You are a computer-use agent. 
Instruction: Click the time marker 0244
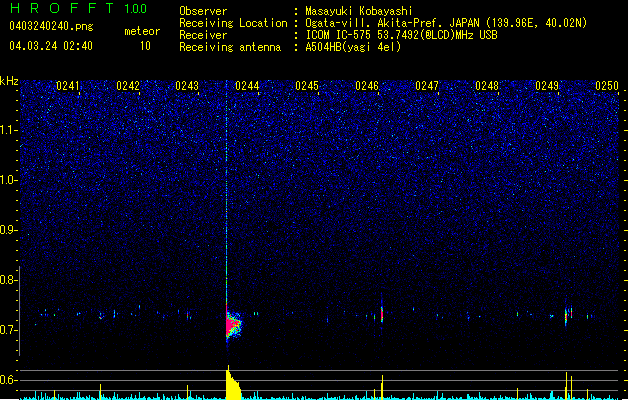[247, 86]
